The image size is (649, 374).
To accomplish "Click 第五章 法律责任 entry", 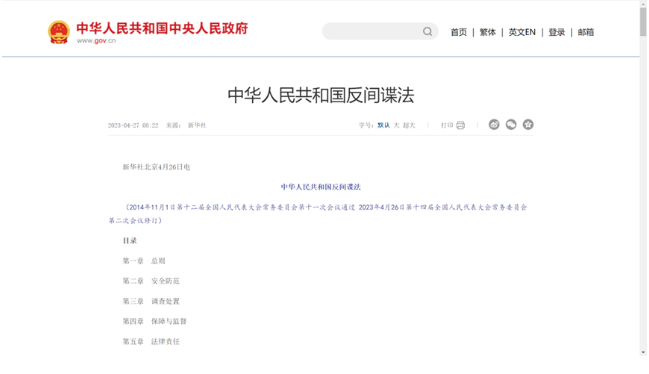I will [x=151, y=342].
